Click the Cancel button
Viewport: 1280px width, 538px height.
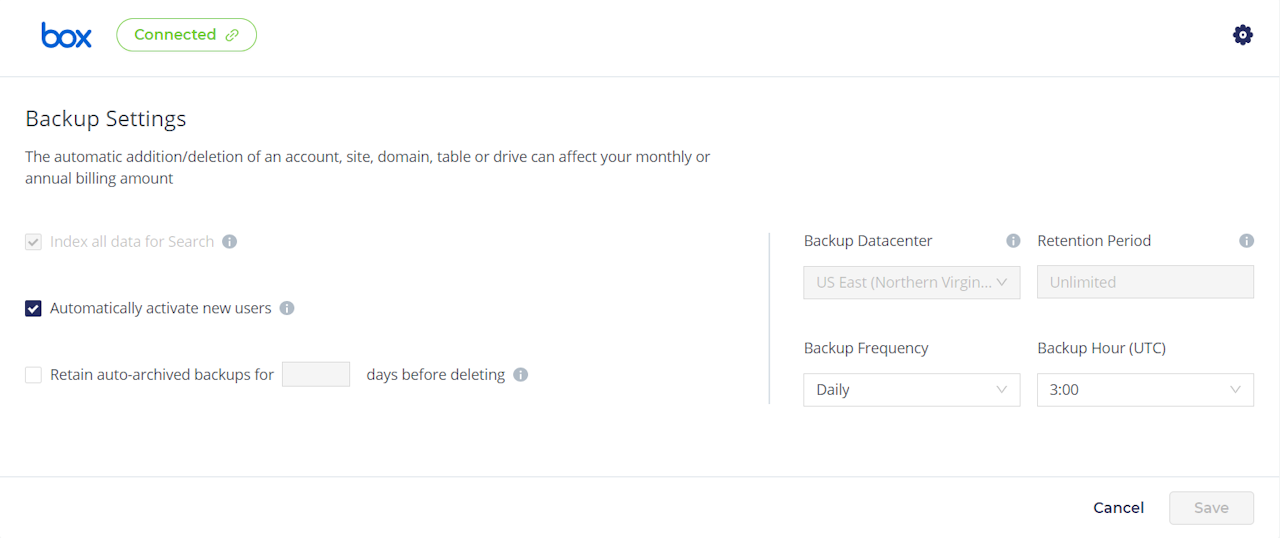pos(1118,508)
